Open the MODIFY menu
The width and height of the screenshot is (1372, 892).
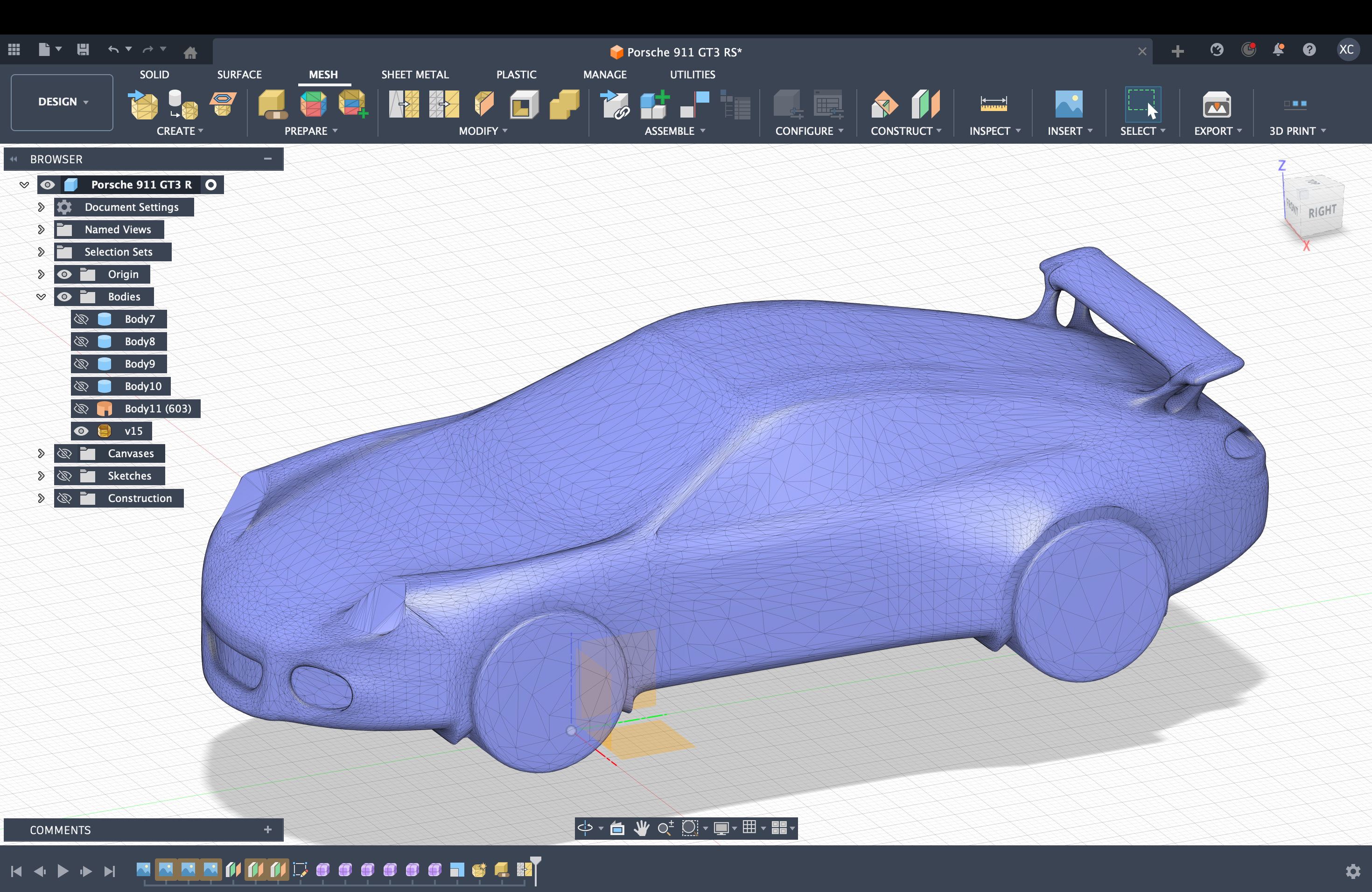(x=483, y=131)
